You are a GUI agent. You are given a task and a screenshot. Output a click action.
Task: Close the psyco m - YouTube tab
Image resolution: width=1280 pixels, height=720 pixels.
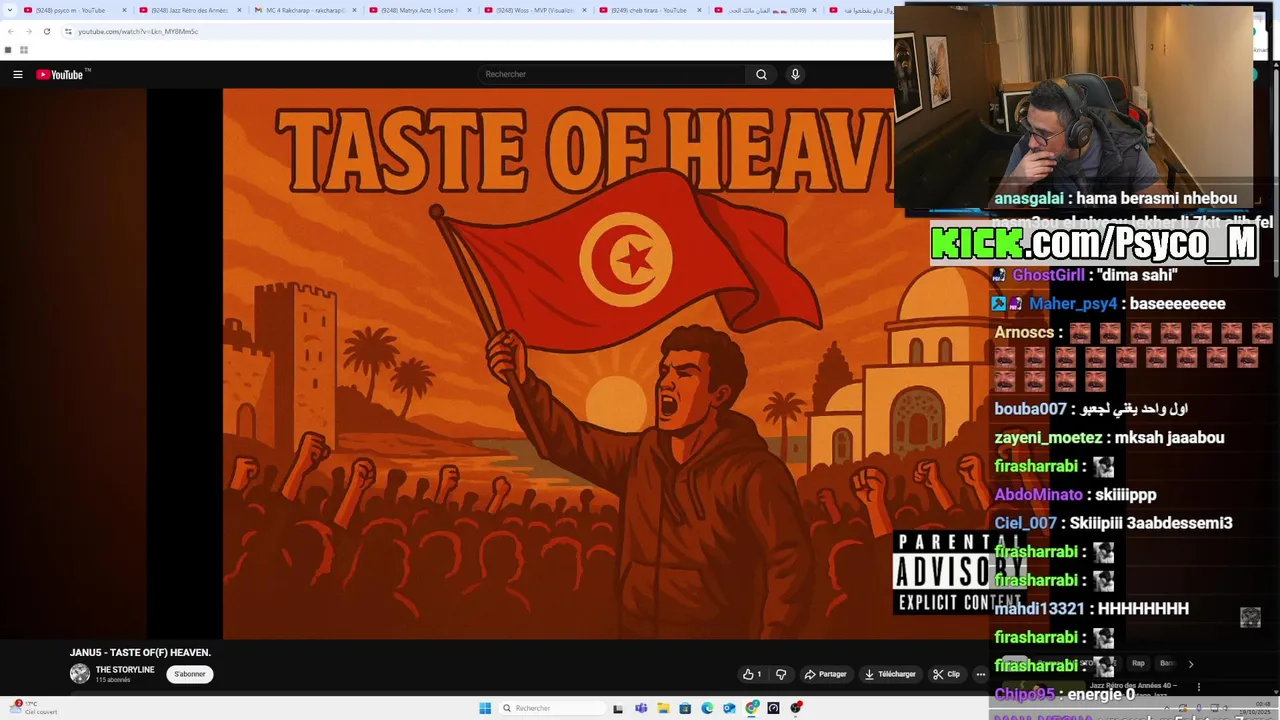[125, 10]
